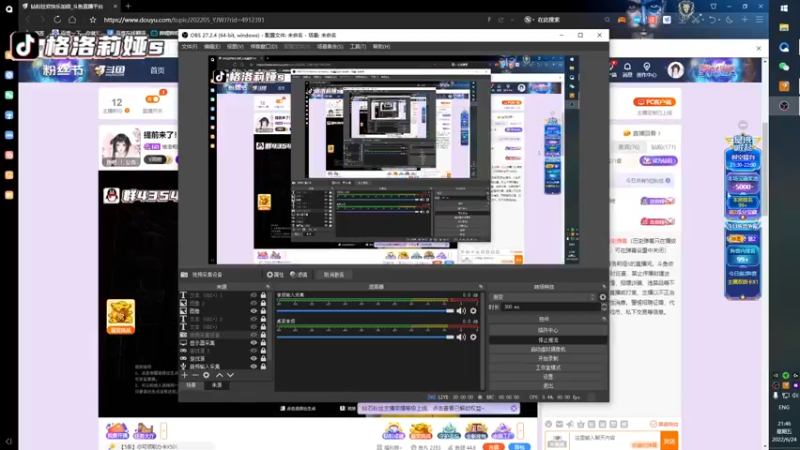
Task: Click the lock icon on 音频输入采集 source row
Action: [263, 366]
